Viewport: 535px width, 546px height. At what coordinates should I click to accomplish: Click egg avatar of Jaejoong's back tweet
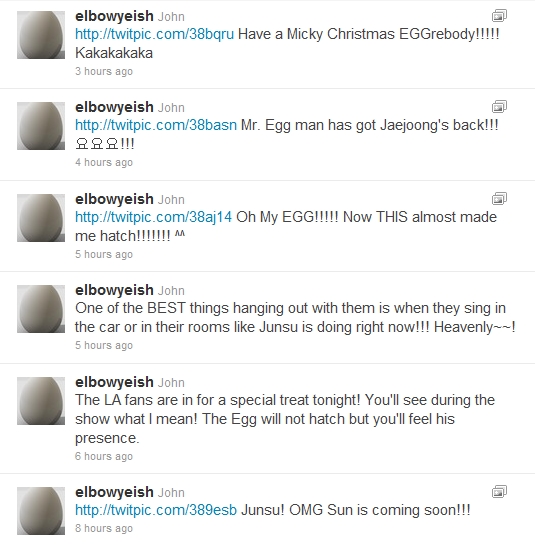(x=41, y=126)
